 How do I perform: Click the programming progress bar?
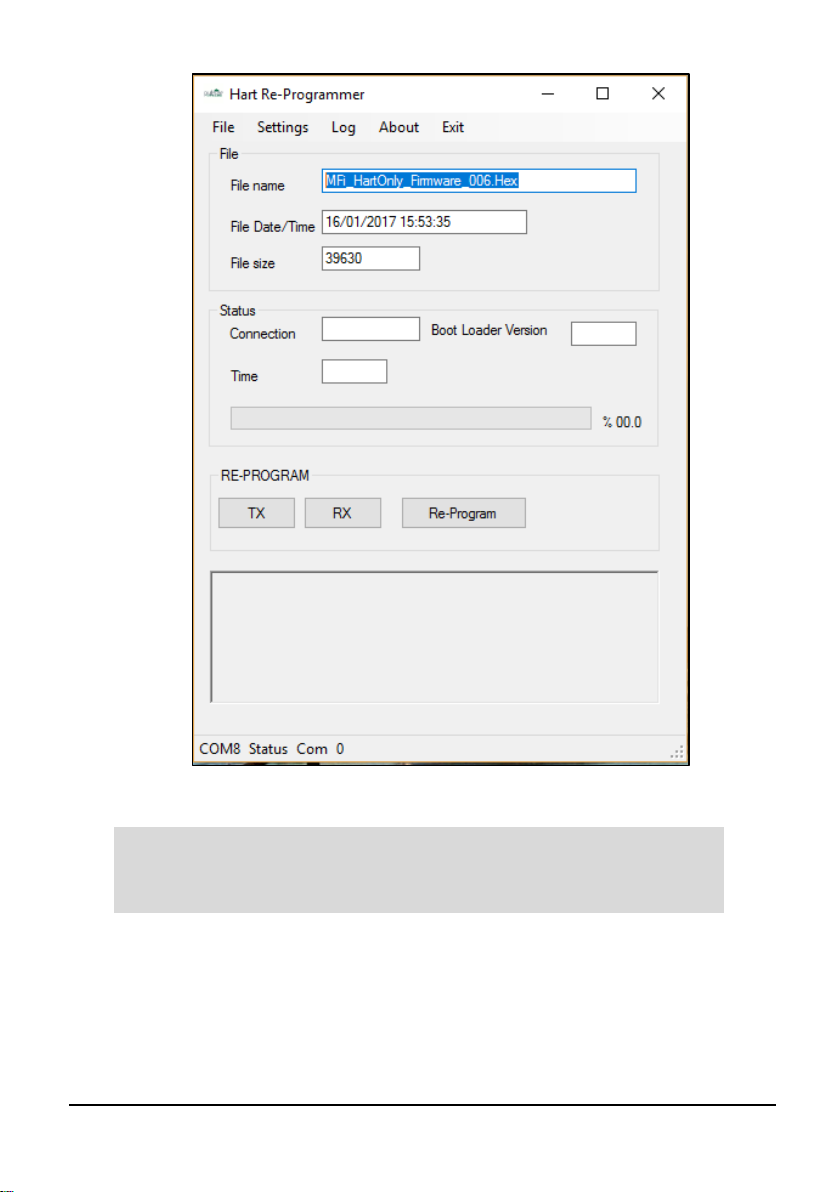tap(410, 418)
